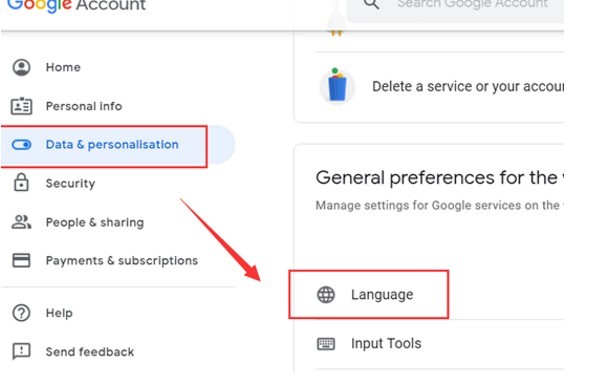Image resolution: width=590 pixels, height=372 pixels.
Task: Click the search magnifier icon
Action: [371, 4]
